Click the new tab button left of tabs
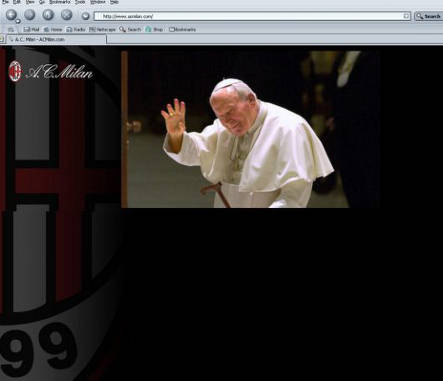The width and height of the screenshot is (443, 381). (2, 39)
